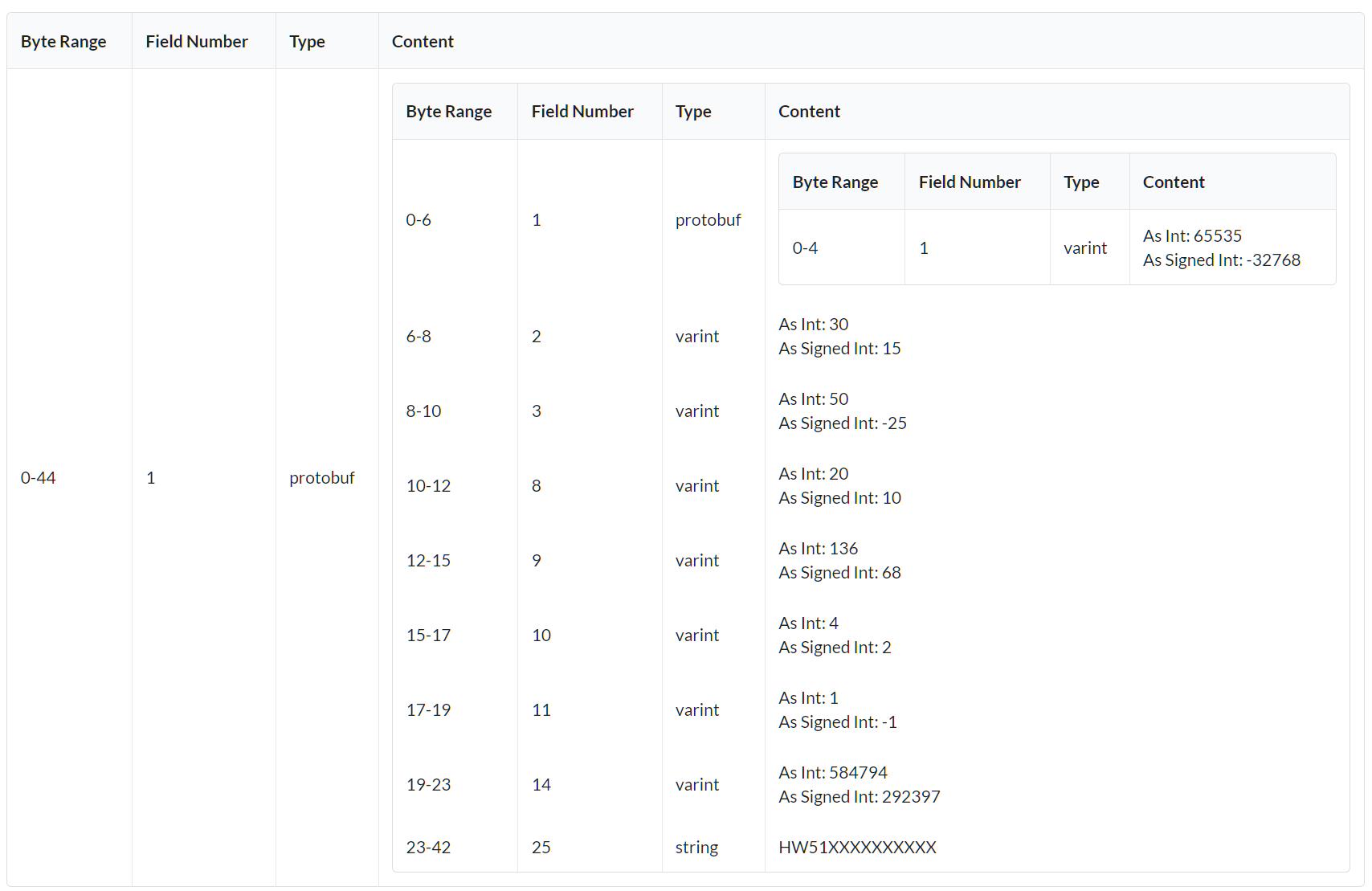
Task: Click 'As Int: 584794' value
Action: click(833, 772)
